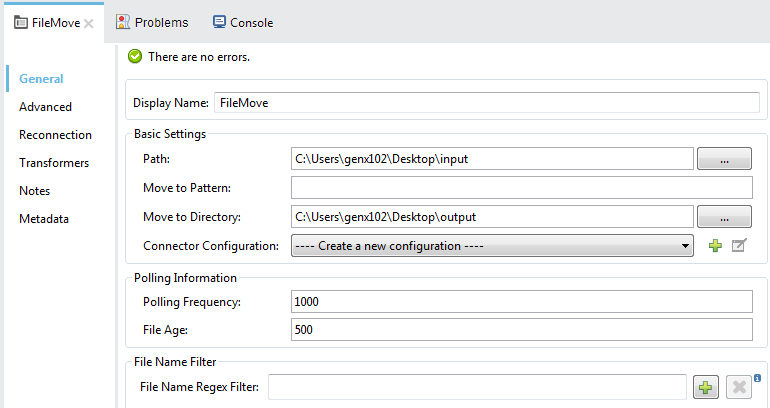Click the File Age input field

[521, 330]
